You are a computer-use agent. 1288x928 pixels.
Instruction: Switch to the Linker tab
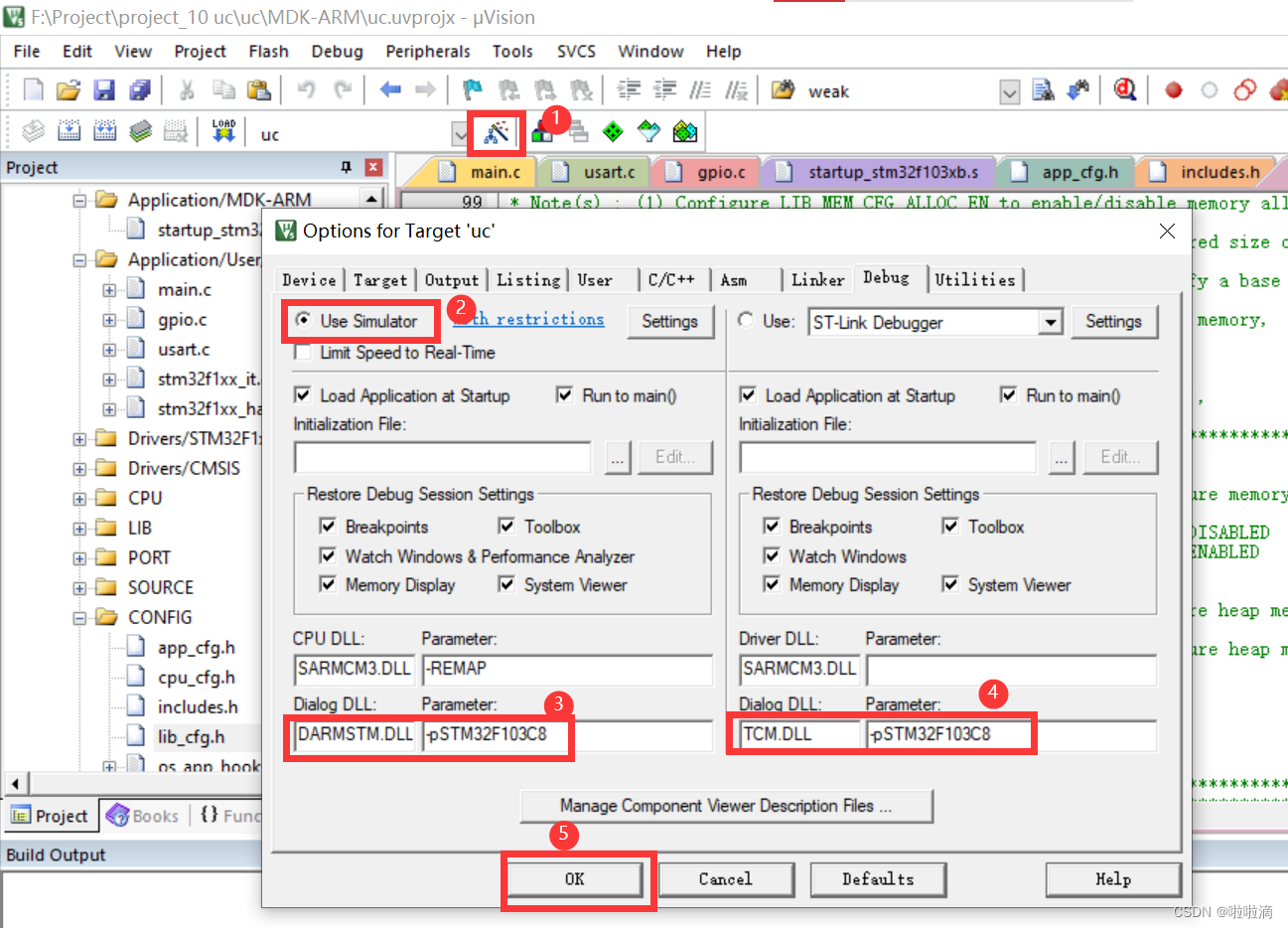pos(818,280)
